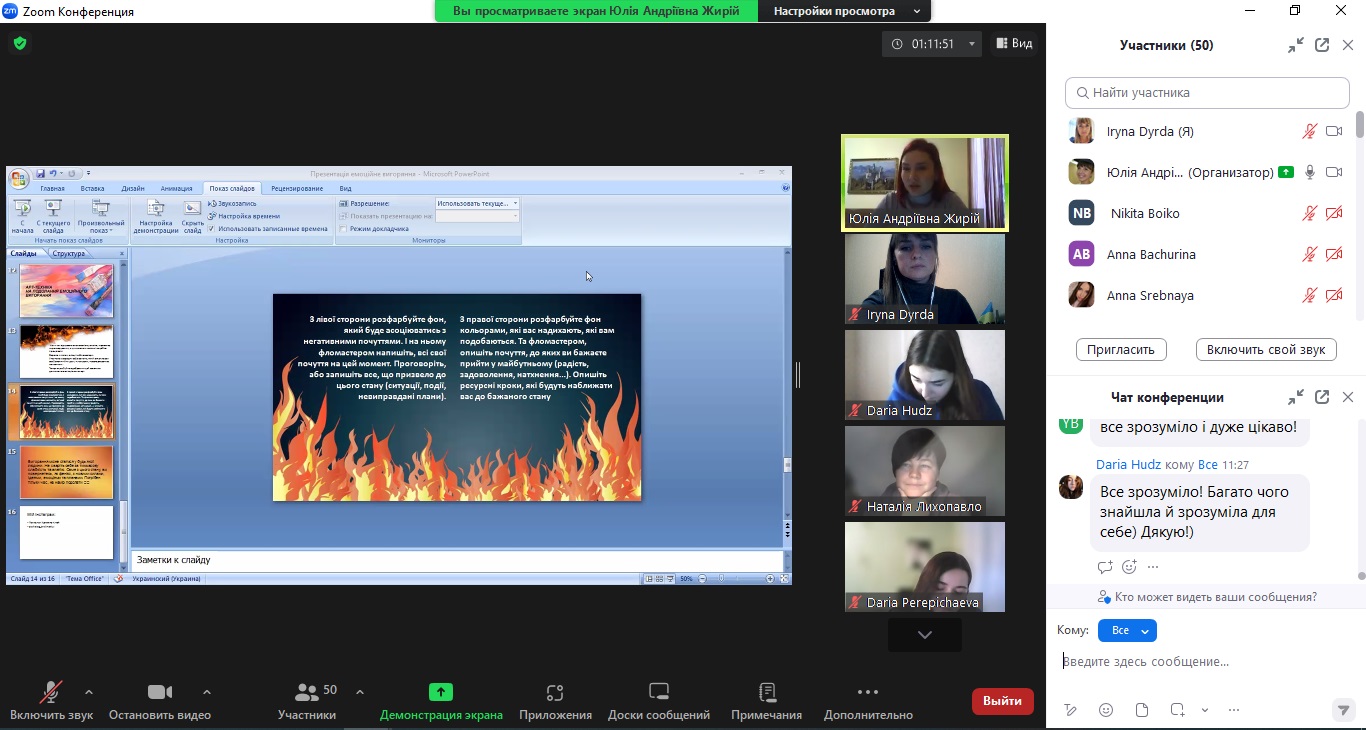This screenshot has height=730, width=1366.
Task: Open the Вид layout menu
Action: pos(1013,44)
